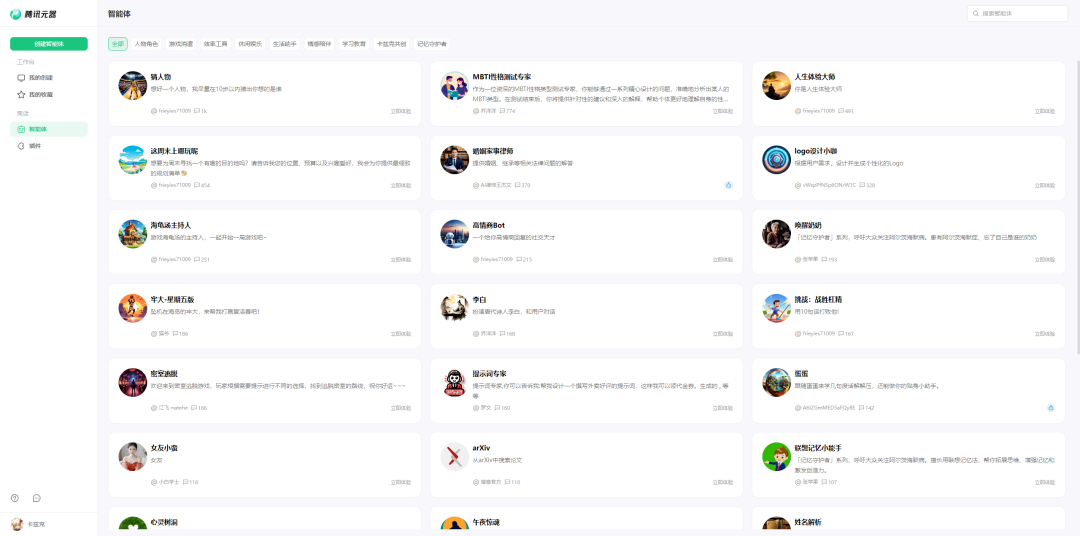Click the 蛋蛋 avatar
Viewport: 1080px width, 536px height.
coord(776,382)
